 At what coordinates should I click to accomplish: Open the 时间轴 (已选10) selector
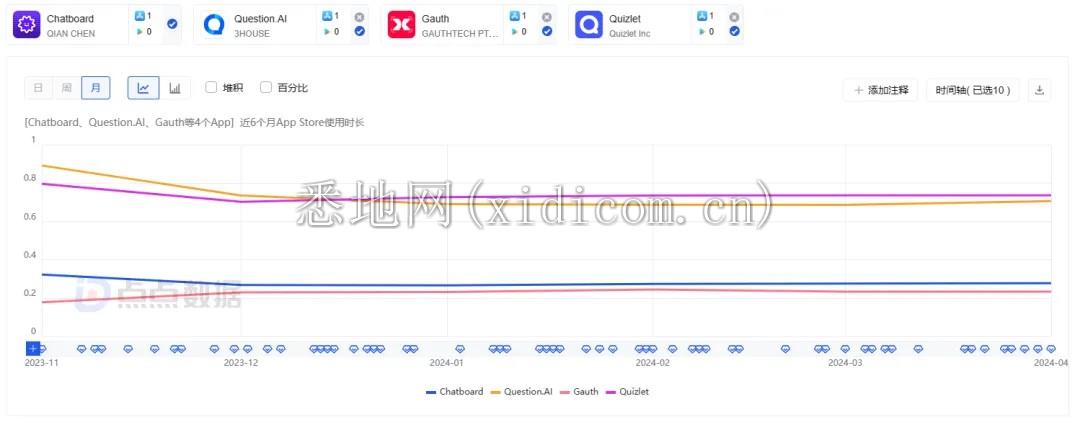pos(972,90)
